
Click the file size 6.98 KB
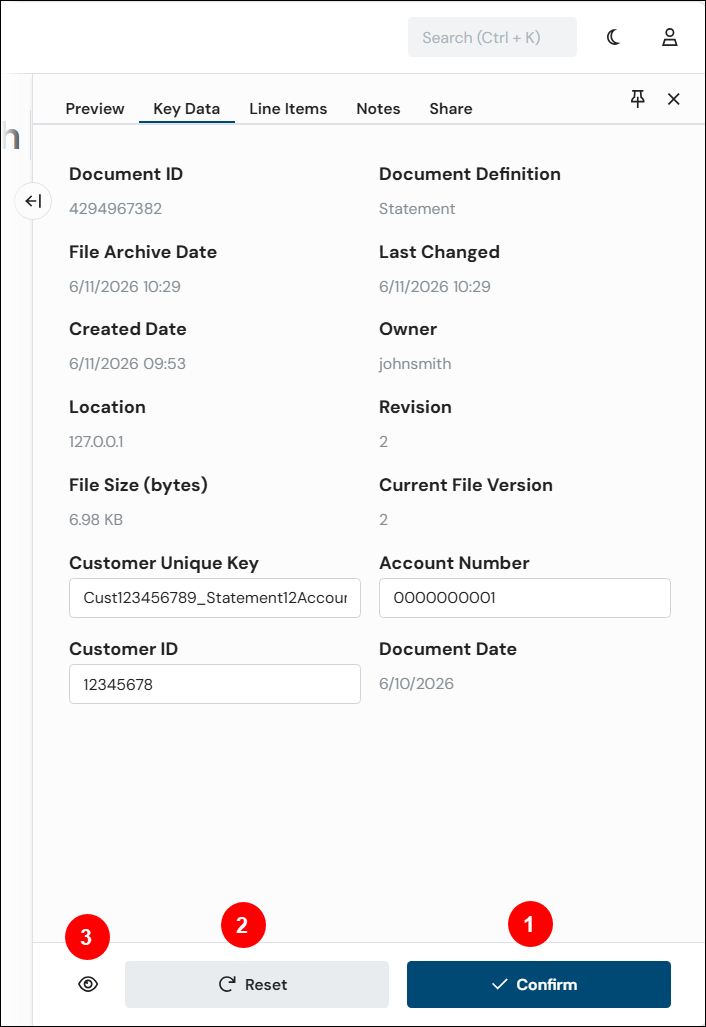[96, 519]
